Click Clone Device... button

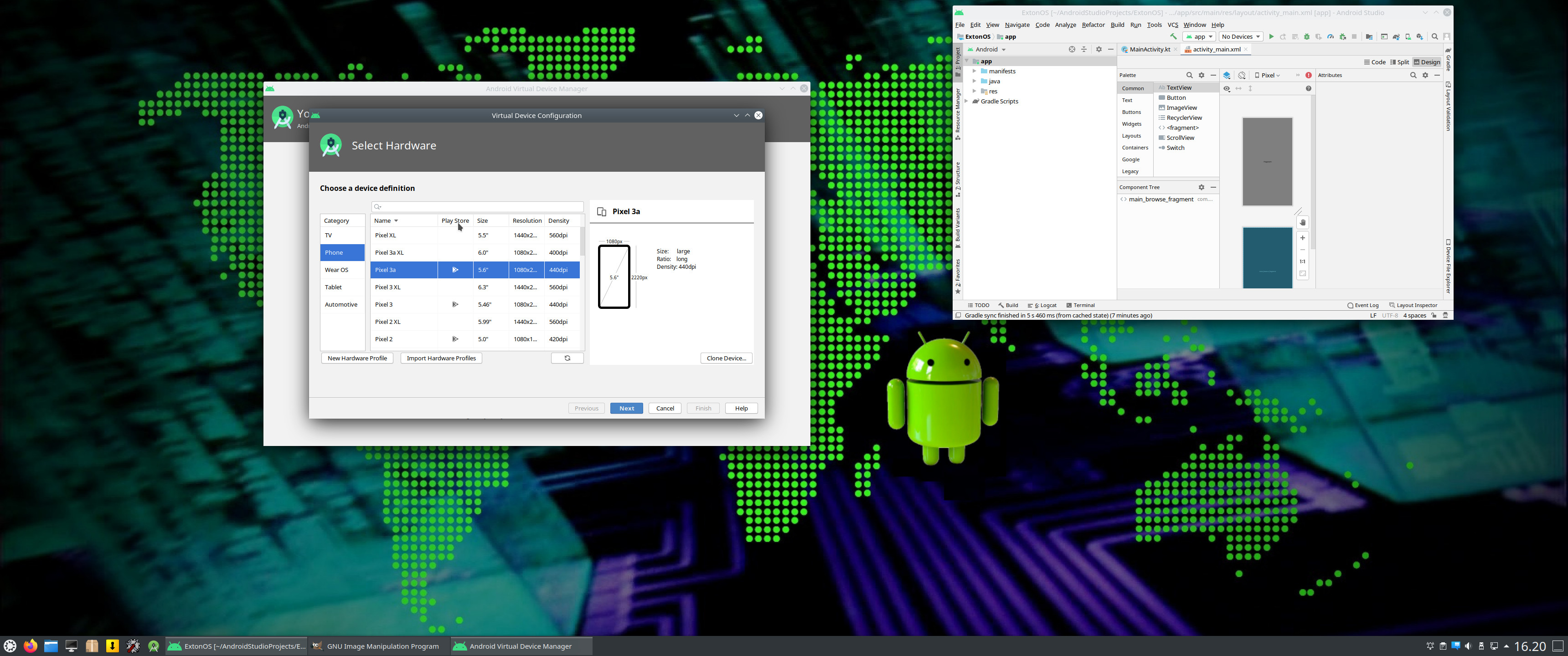click(x=726, y=358)
